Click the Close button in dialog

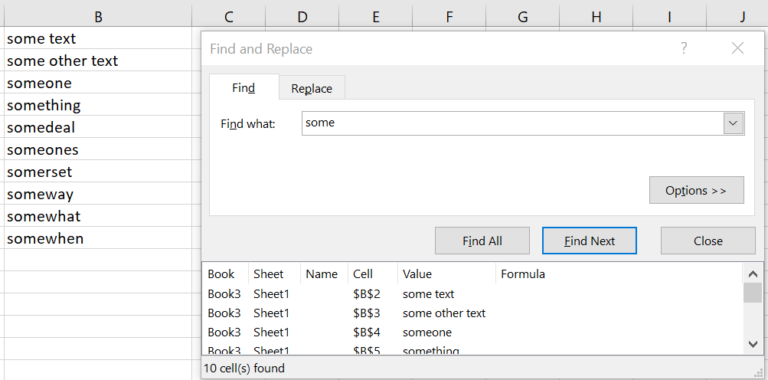click(708, 240)
